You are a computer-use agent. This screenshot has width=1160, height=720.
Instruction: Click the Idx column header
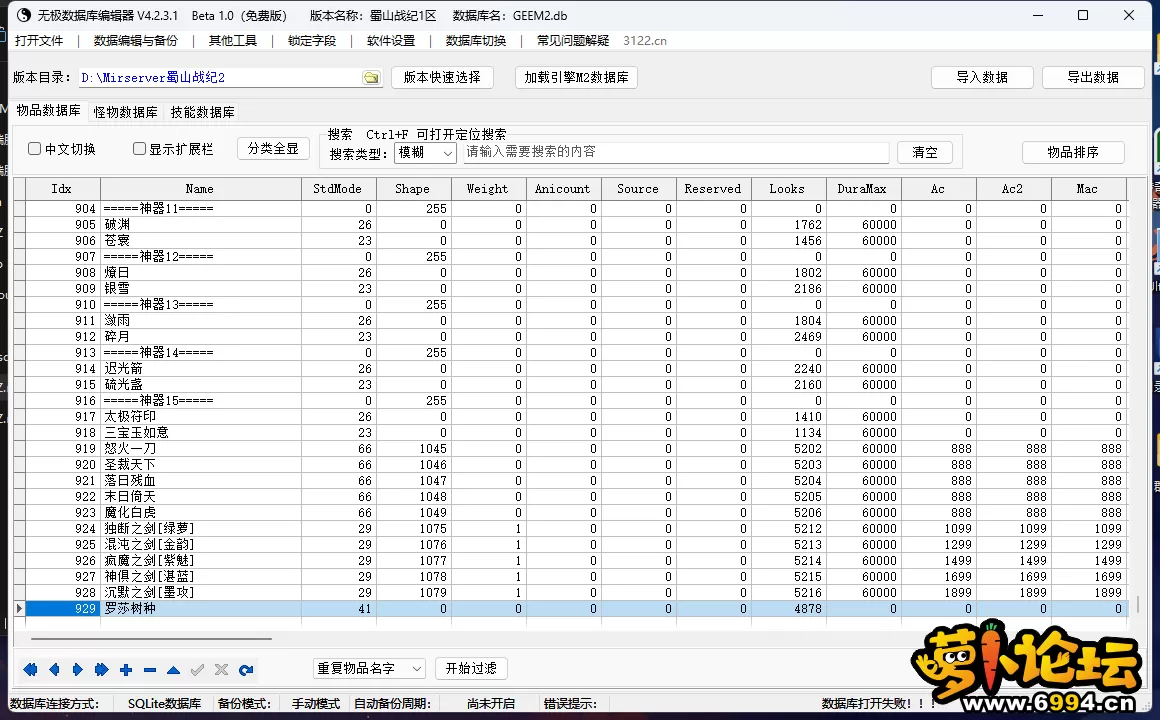[62, 189]
